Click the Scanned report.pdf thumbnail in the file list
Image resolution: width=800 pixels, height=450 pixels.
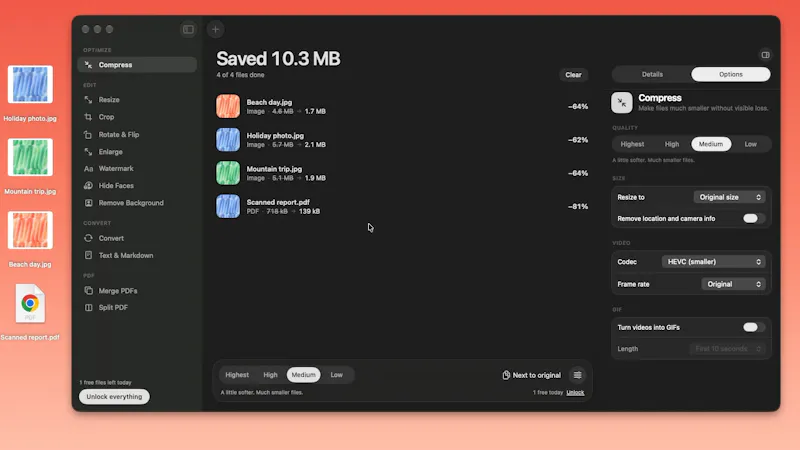coord(228,206)
